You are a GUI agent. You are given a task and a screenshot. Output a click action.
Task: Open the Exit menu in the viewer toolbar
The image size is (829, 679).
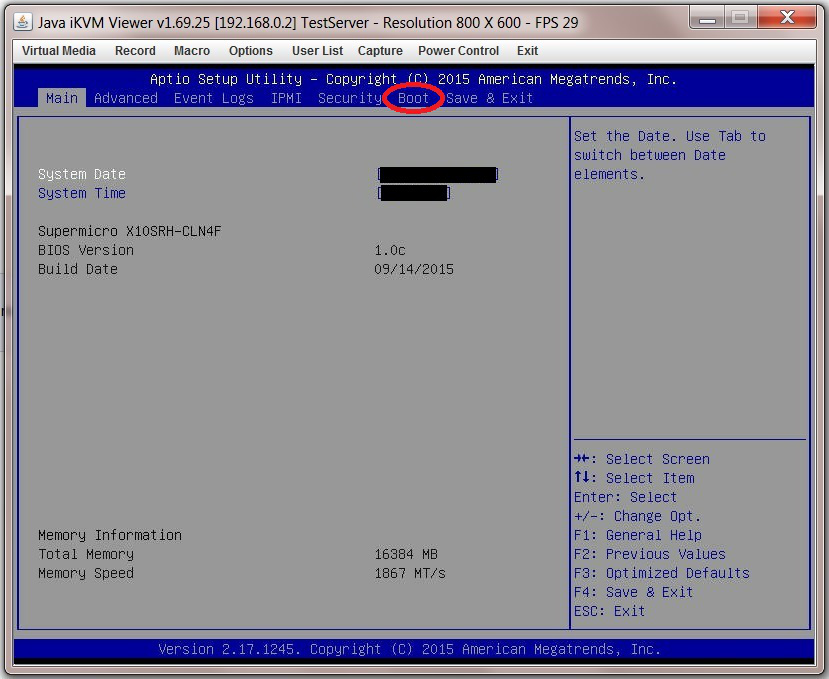tap(527, 50)
